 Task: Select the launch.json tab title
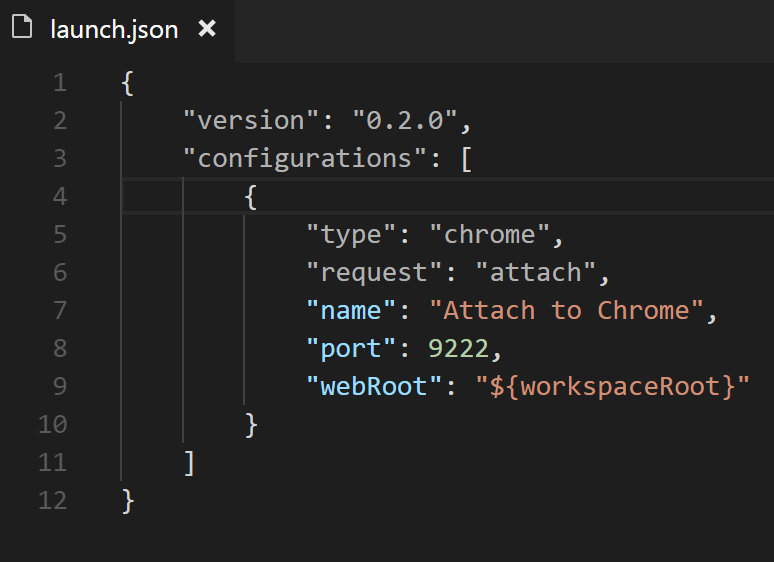[114, 29]
